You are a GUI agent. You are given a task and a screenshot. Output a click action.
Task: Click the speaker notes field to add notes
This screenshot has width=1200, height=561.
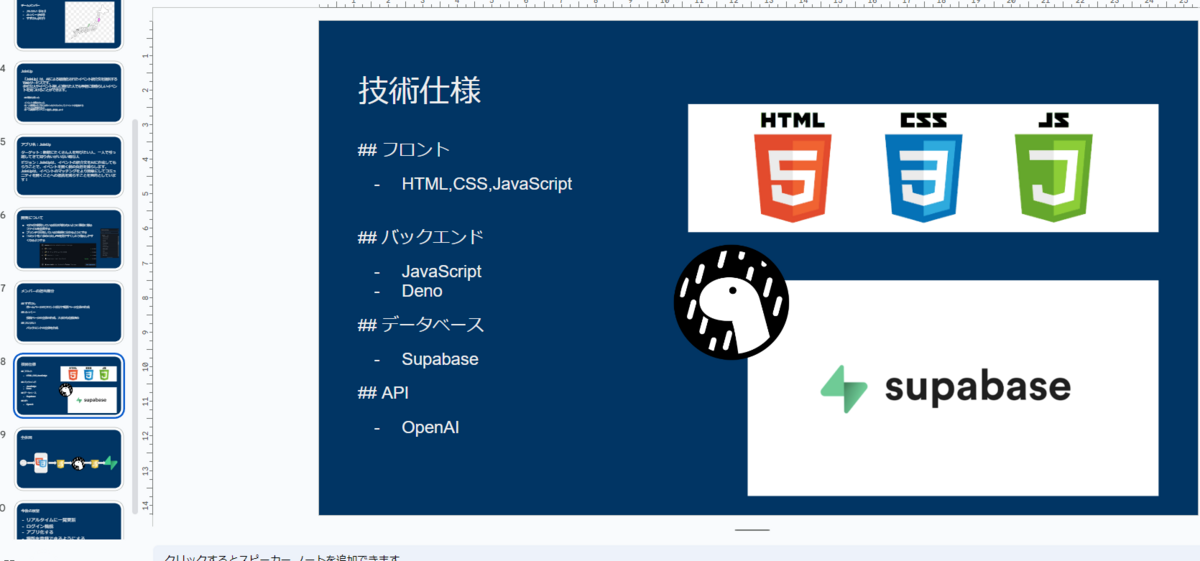coord(676,555)
